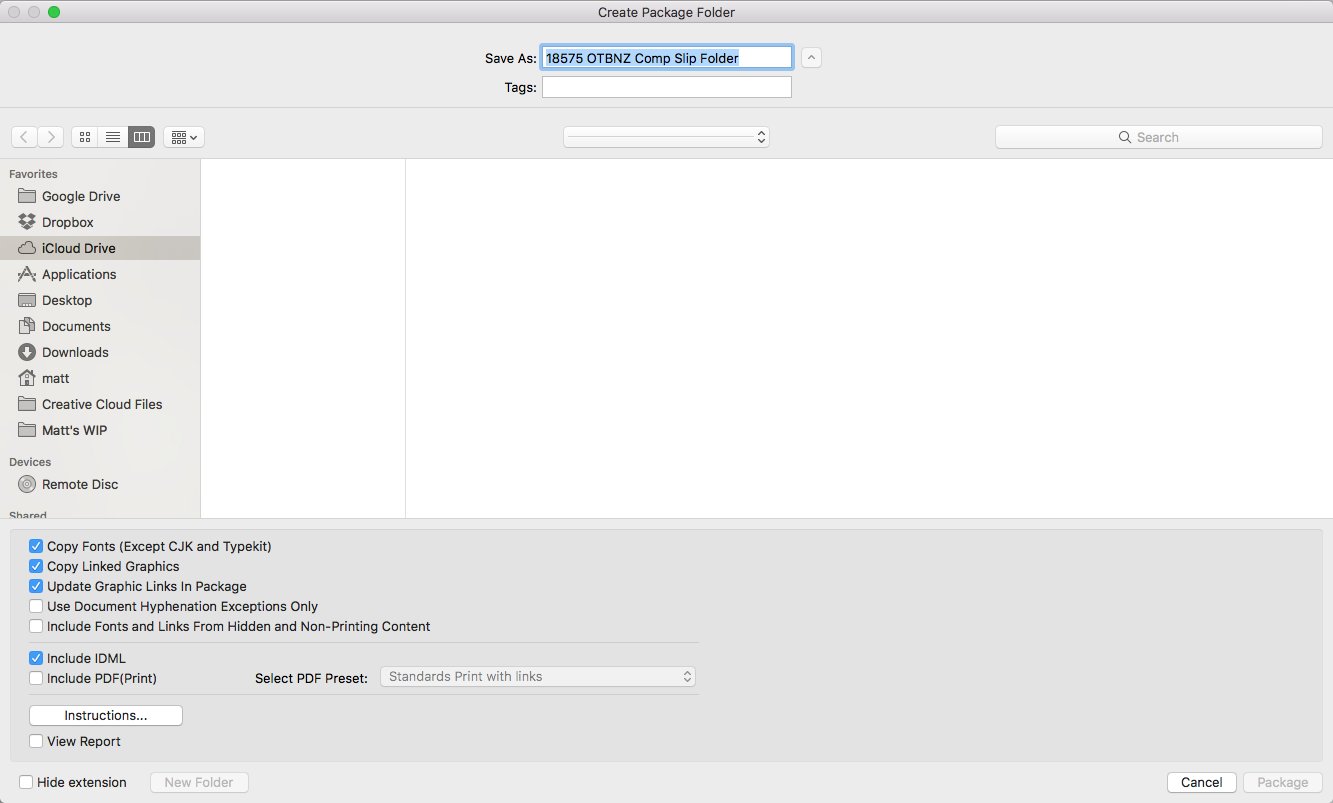The width and height of the screenshot is (1333, 803).
Task: Click the Google Drive folder icon
Action: [27, 196]
